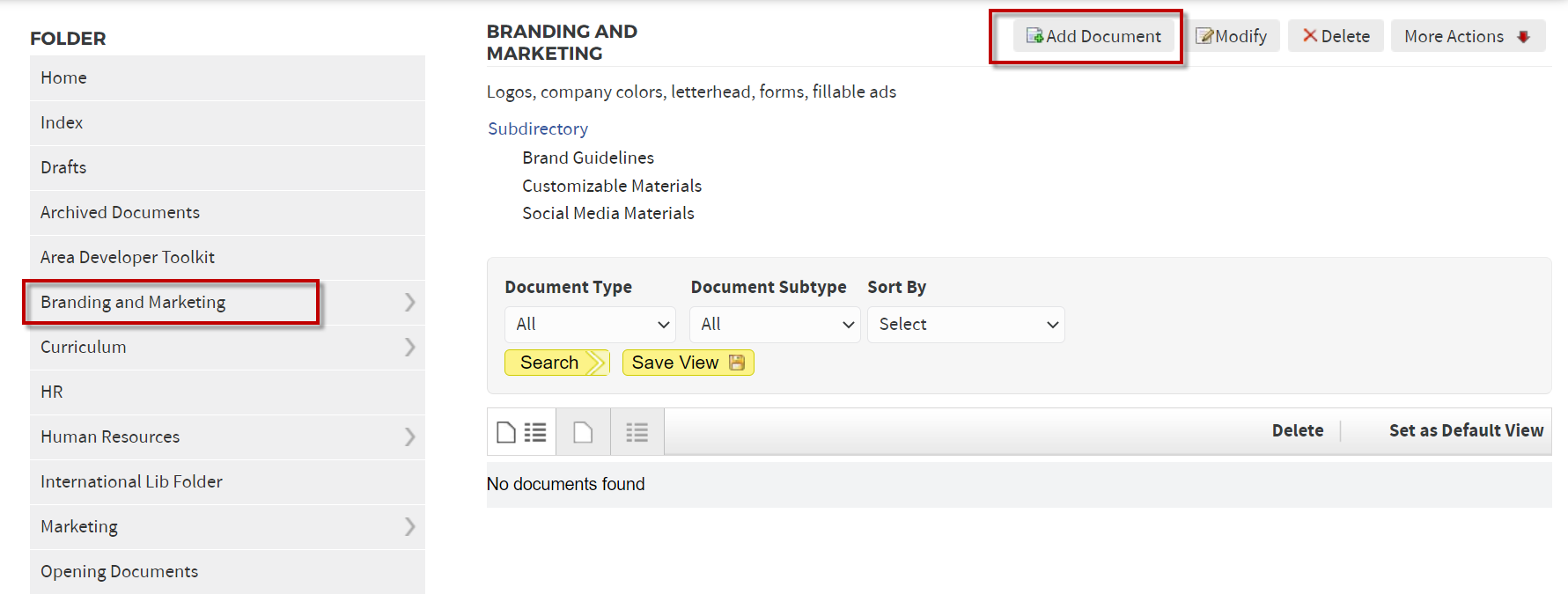Switch to page-only view icon
The image size is (1568, 594).
coord(583,432)
